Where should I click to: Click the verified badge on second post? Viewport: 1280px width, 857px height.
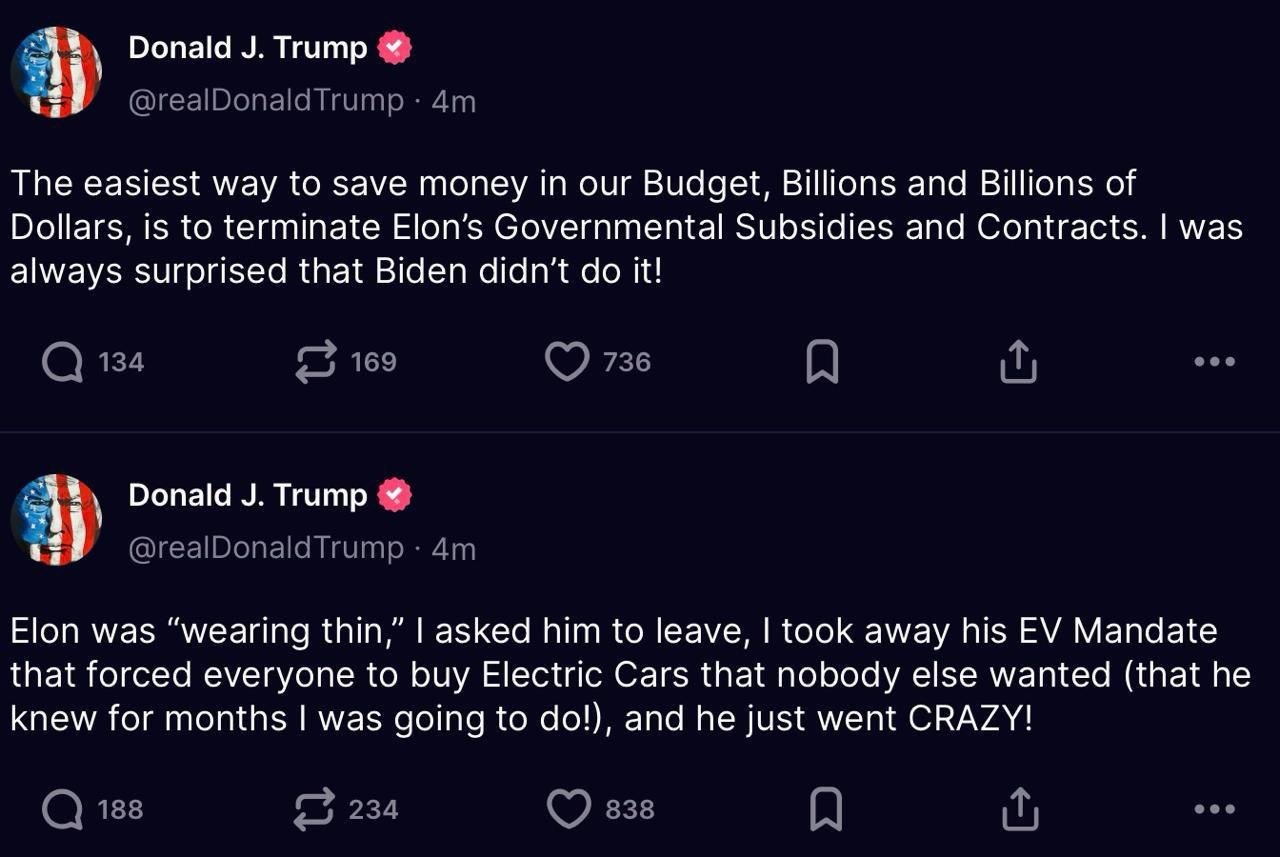(394, 495)
